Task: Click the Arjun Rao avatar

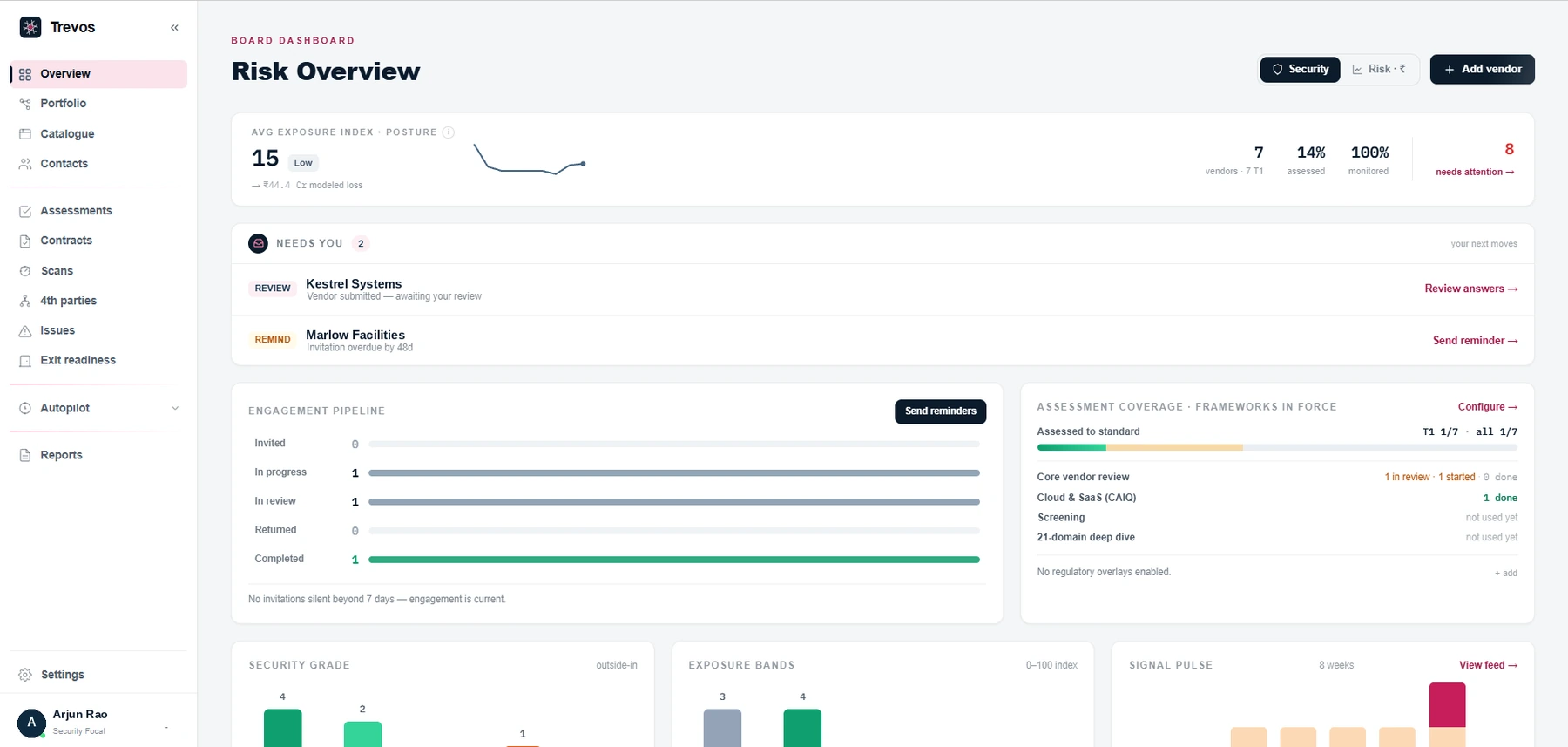Action: tap(31, 723)
